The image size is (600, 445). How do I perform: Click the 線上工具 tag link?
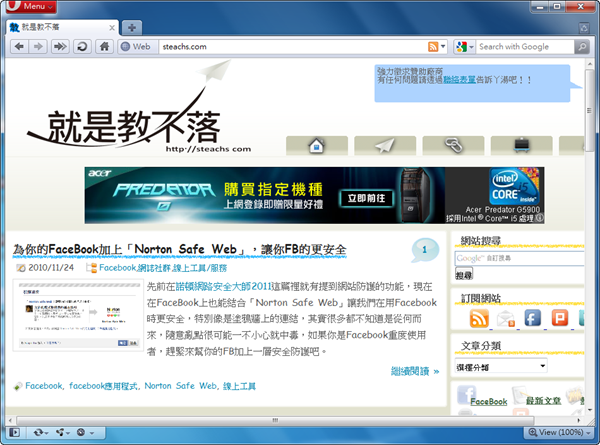pyautogui.click(x=239, y=386)
